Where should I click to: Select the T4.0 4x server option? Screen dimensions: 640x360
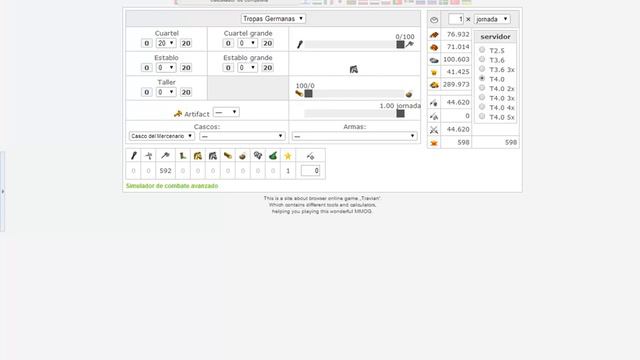(x=482, y=107)
